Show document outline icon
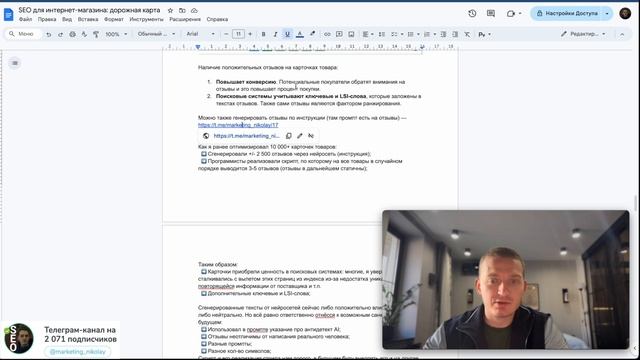The width and height of the screenshot is (640, 360). click(15, 63)
